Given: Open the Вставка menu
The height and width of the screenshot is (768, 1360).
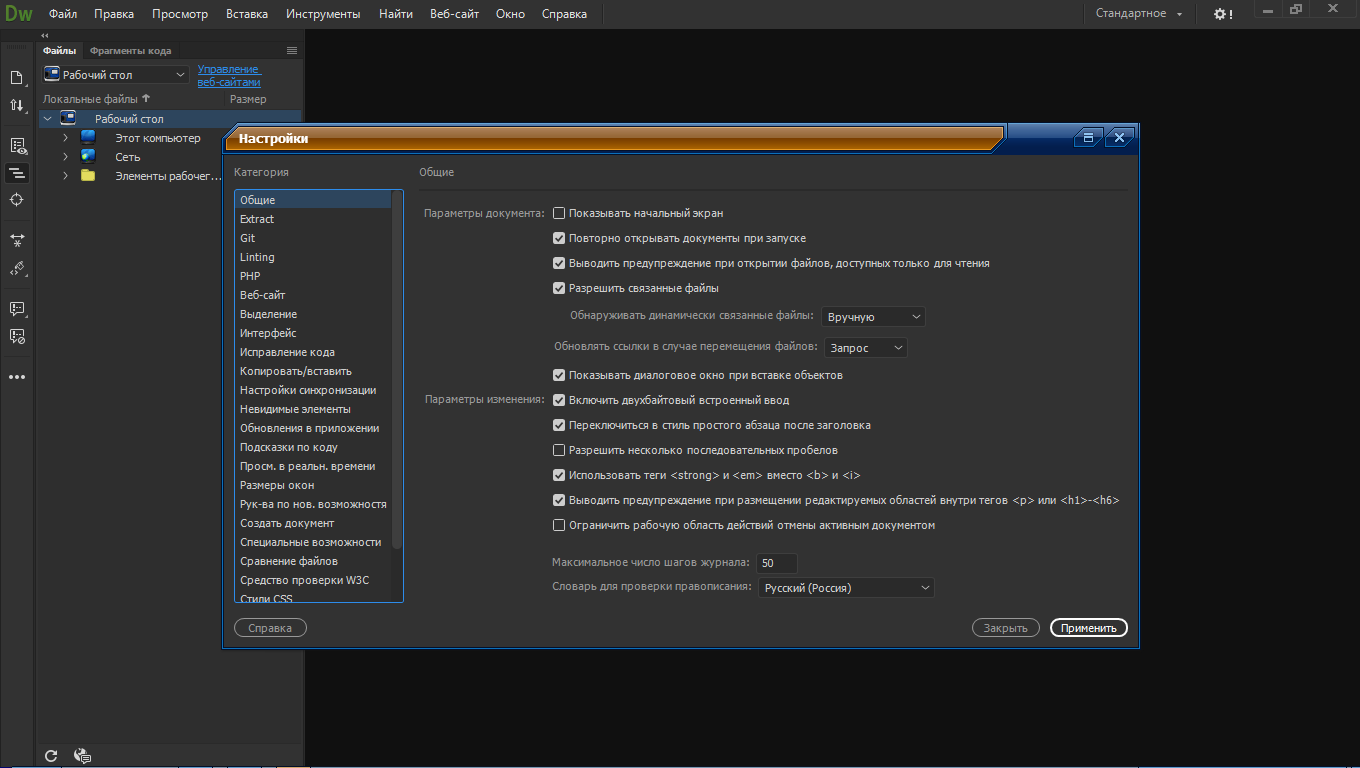Looking at the screenshot, I should point(247,14).
